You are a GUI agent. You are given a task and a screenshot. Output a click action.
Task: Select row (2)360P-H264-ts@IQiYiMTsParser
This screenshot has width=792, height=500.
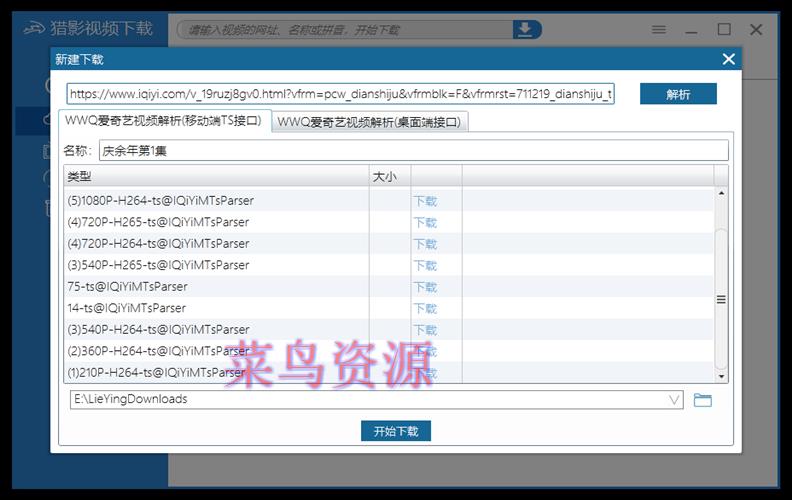(x=389, y=351)
